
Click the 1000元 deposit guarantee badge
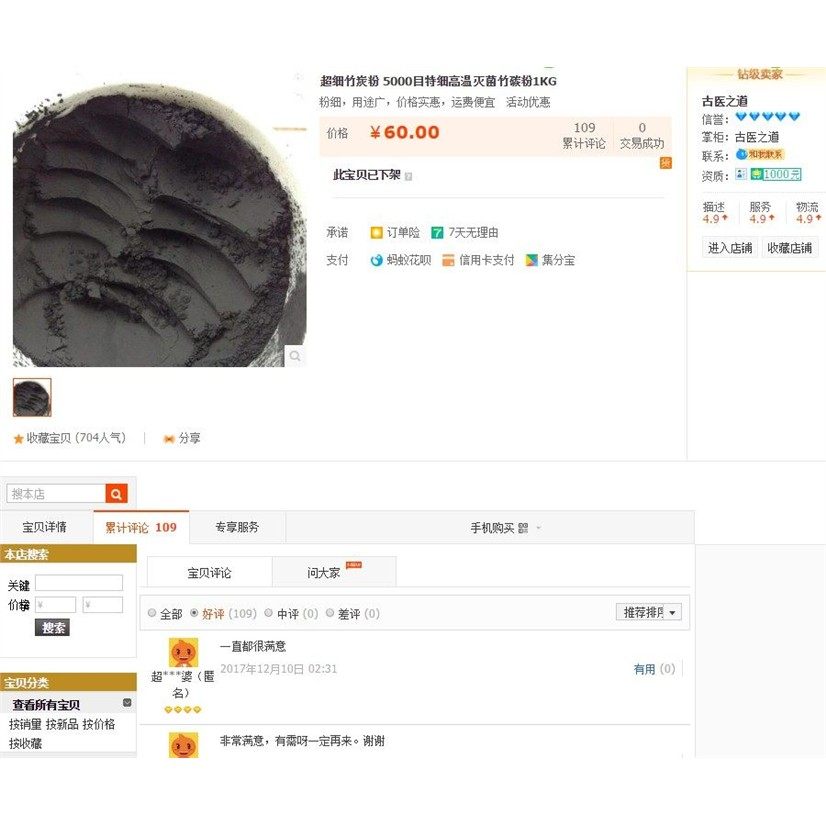[776, 174]
